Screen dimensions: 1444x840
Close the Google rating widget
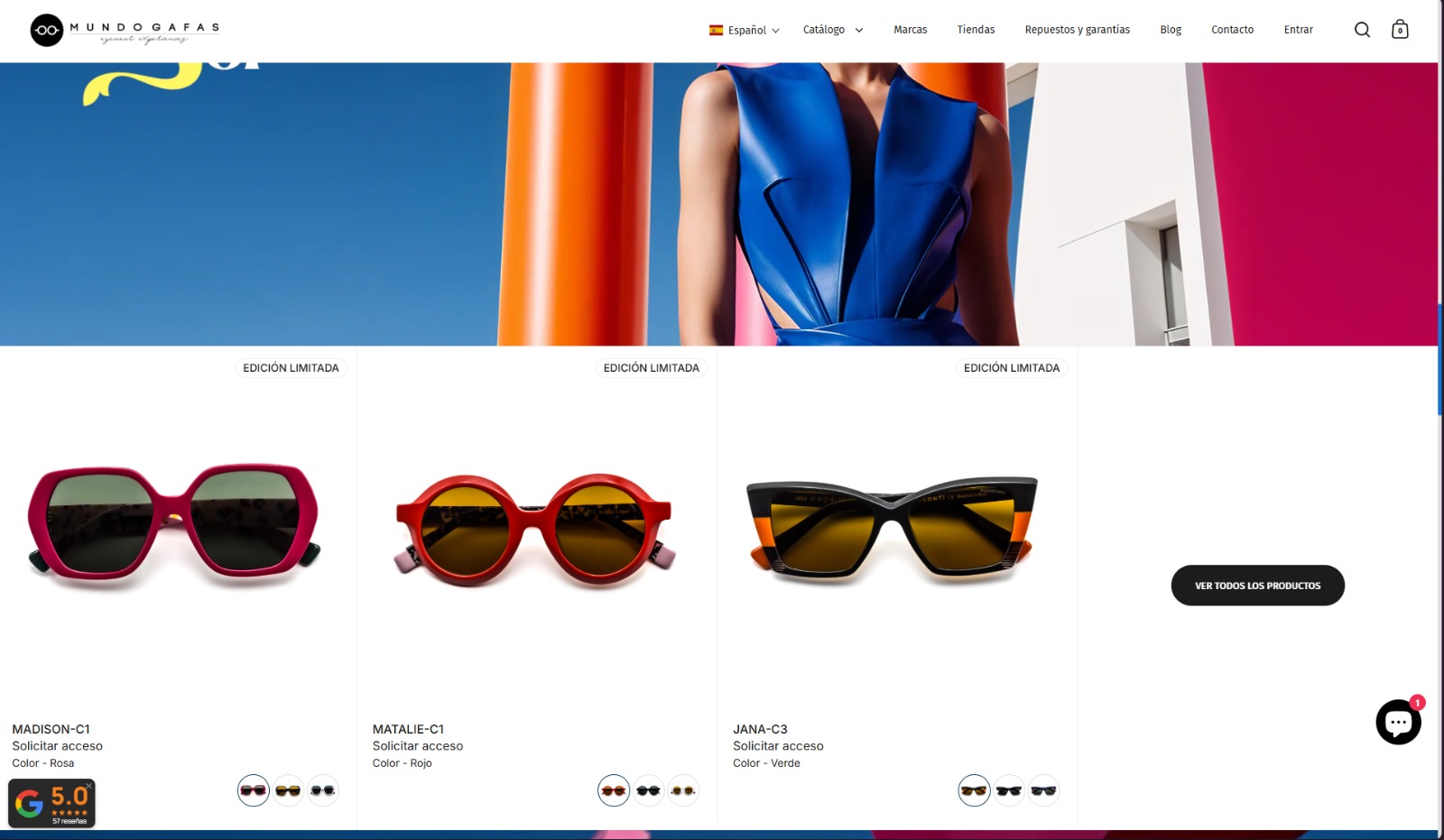coord(89,786)
